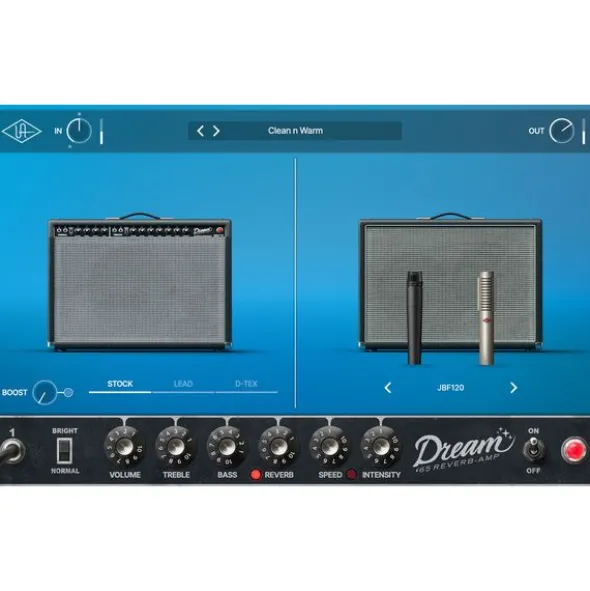
Task: Open the Clean n Warm preset menu
Action: (x=295, y=131)
